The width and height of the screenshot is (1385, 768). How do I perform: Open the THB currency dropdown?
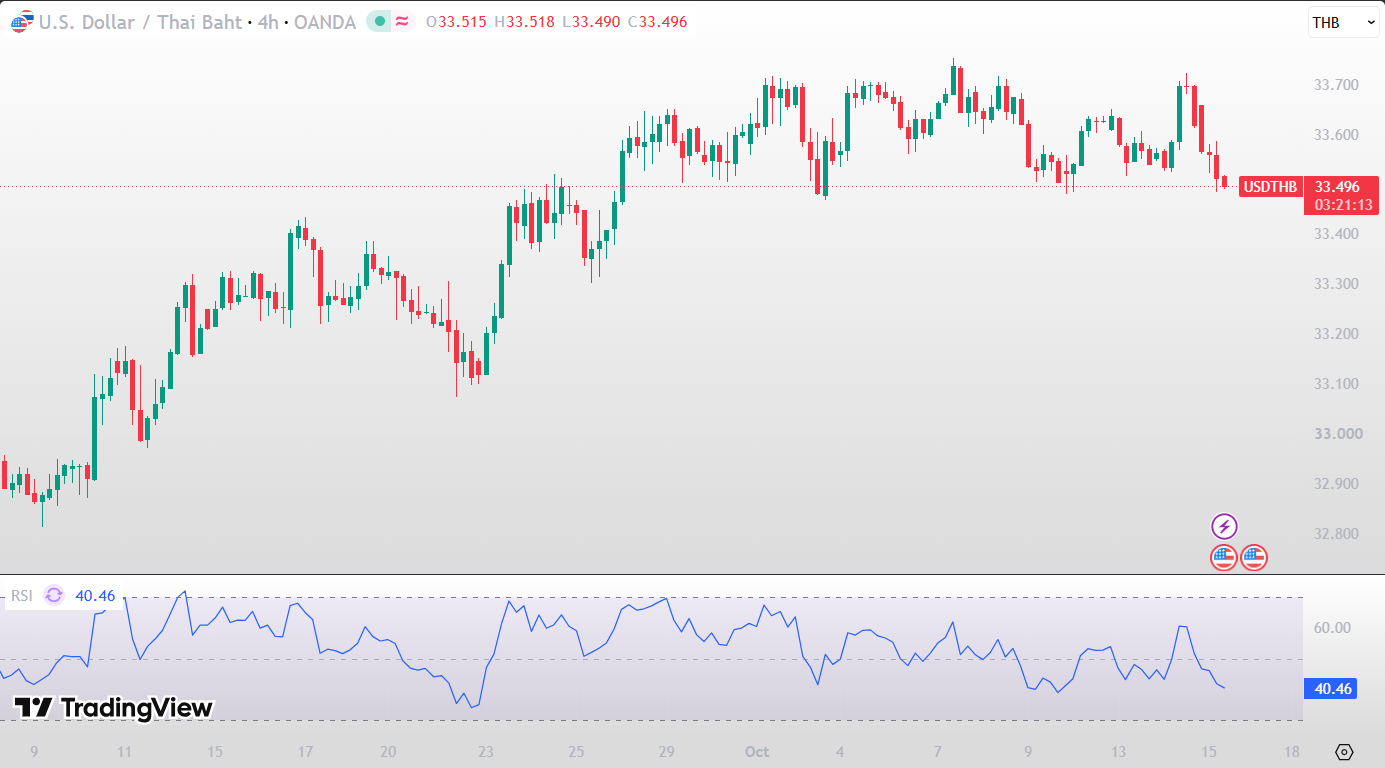point(1343,22)
